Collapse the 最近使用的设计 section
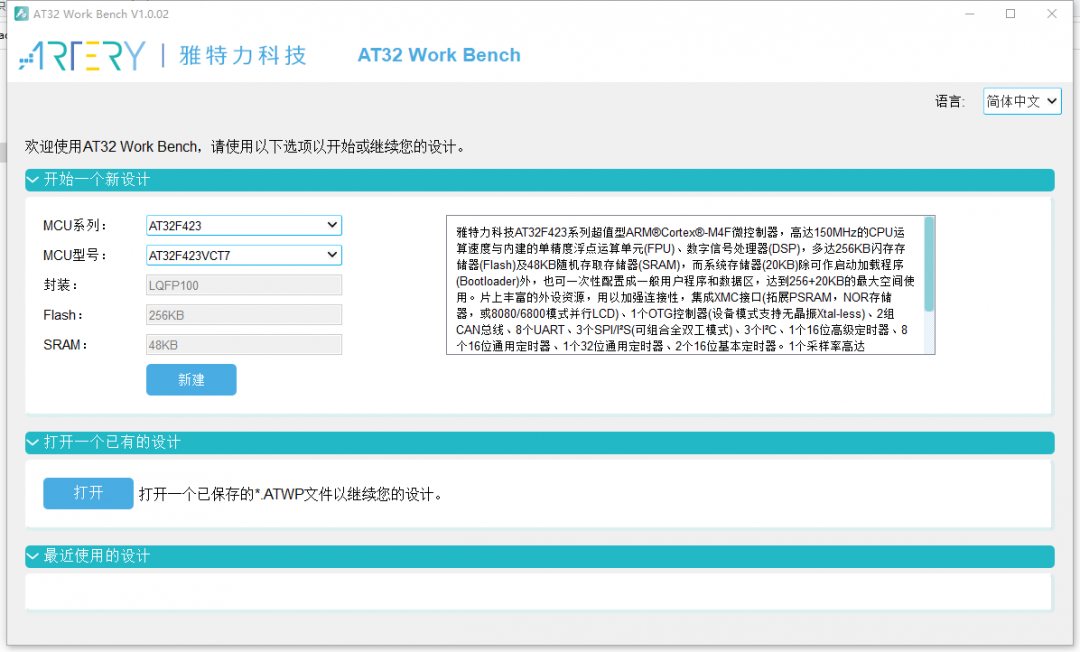1080x652 pixels. click(32, 557)
